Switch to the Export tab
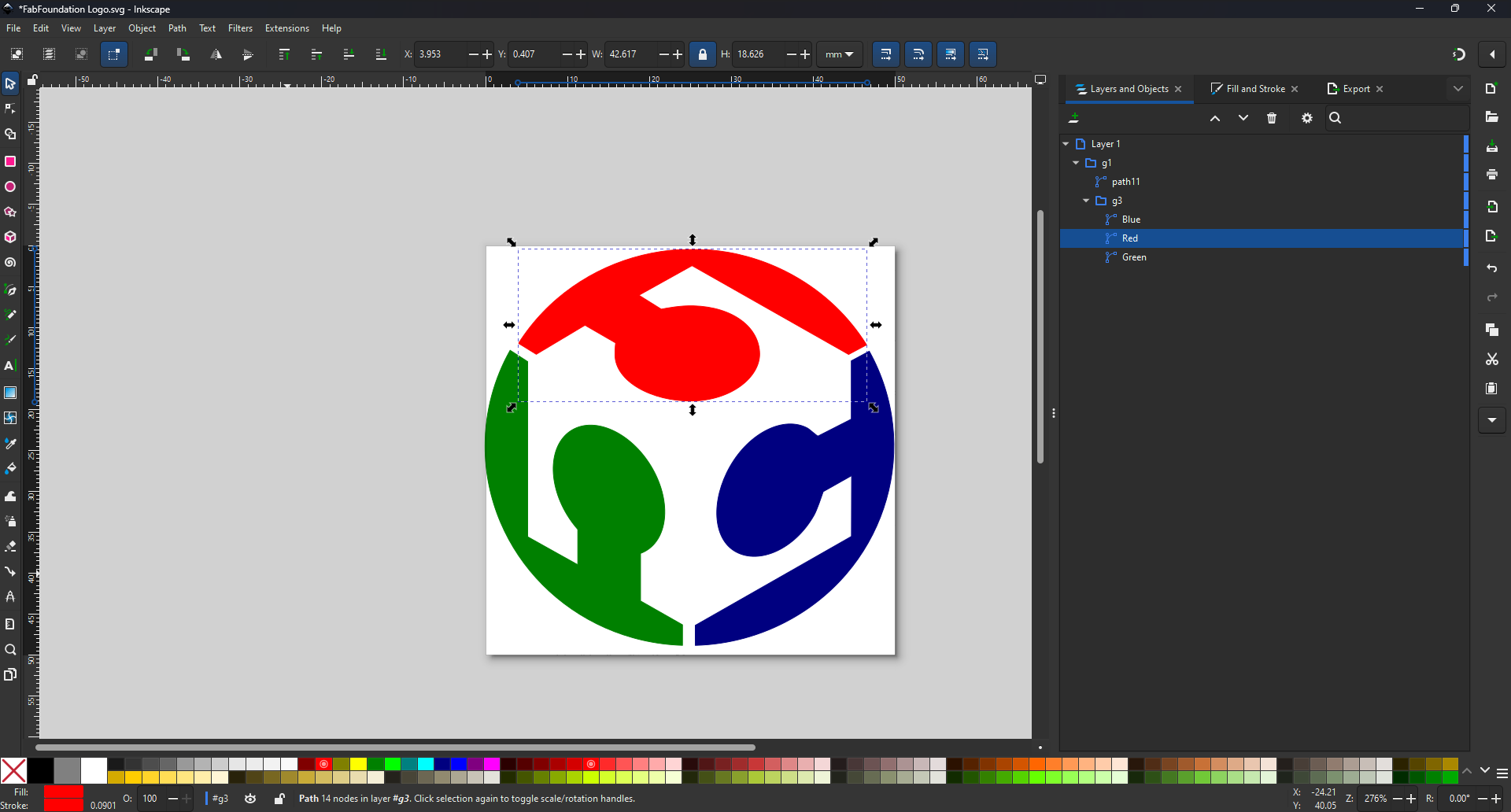 (x=1356, y=89)
